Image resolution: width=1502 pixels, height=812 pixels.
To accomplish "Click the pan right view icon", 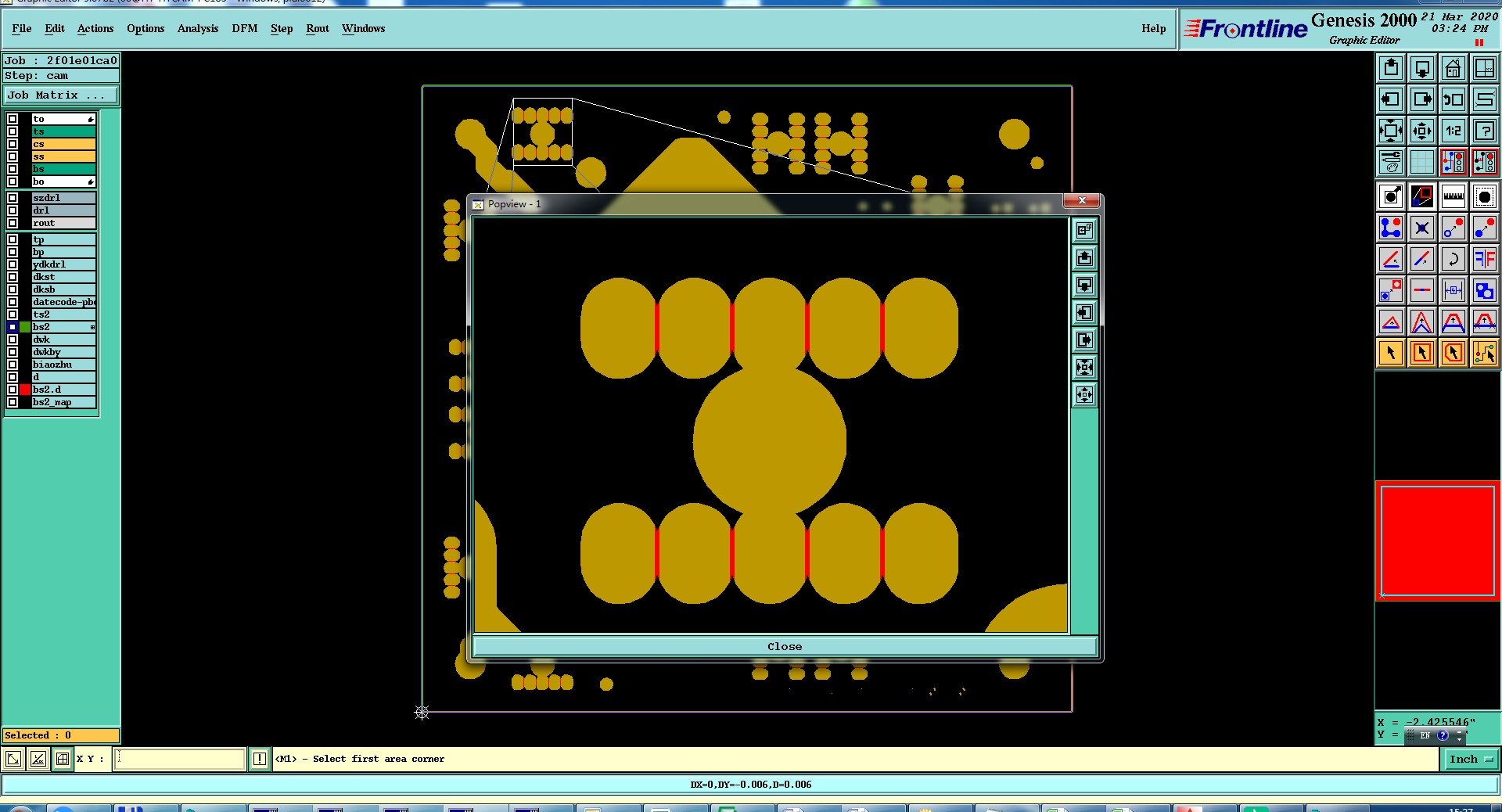I will [x=1422, y=99].
